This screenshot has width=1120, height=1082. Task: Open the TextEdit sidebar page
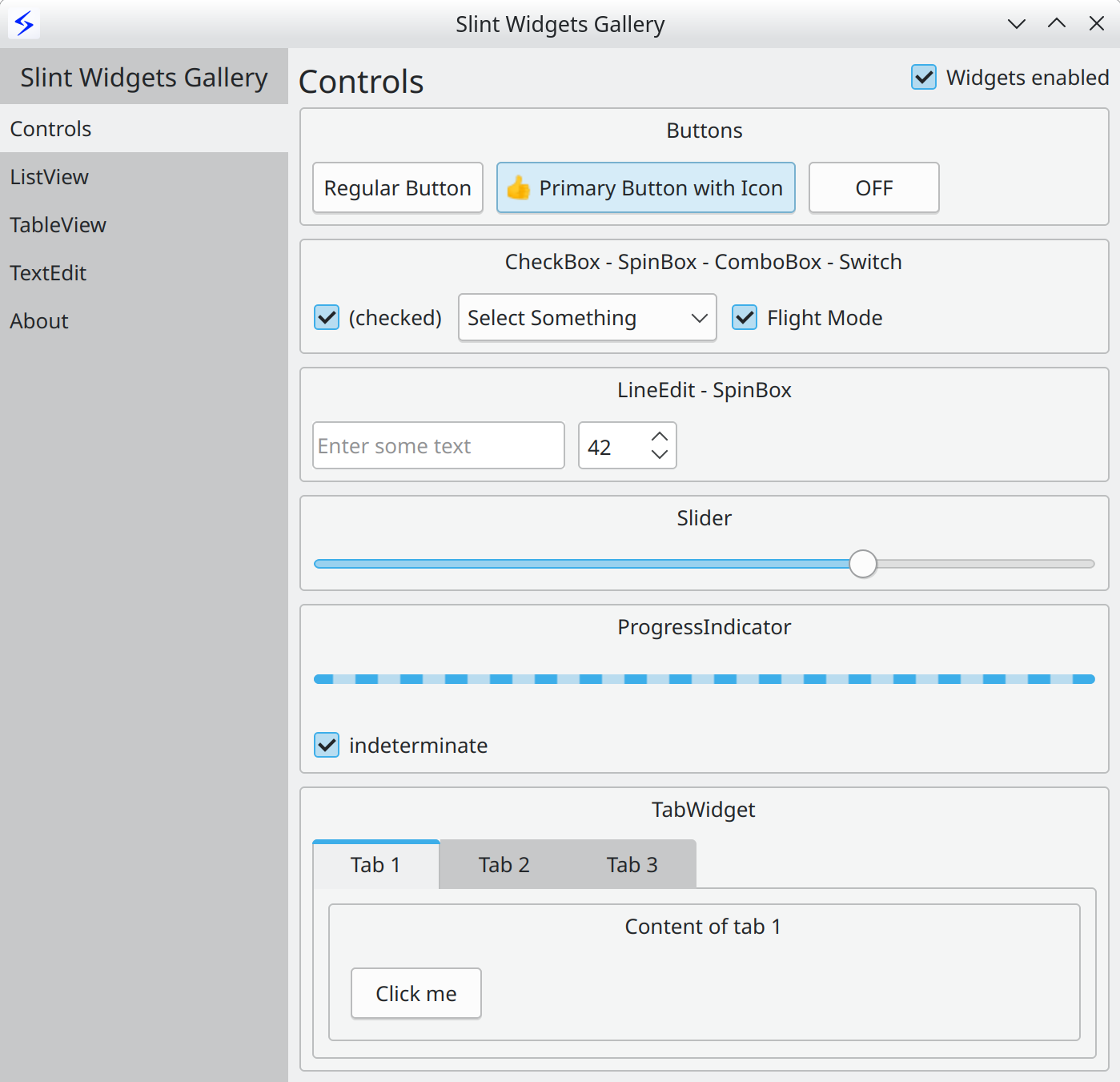tap(144, 272)
